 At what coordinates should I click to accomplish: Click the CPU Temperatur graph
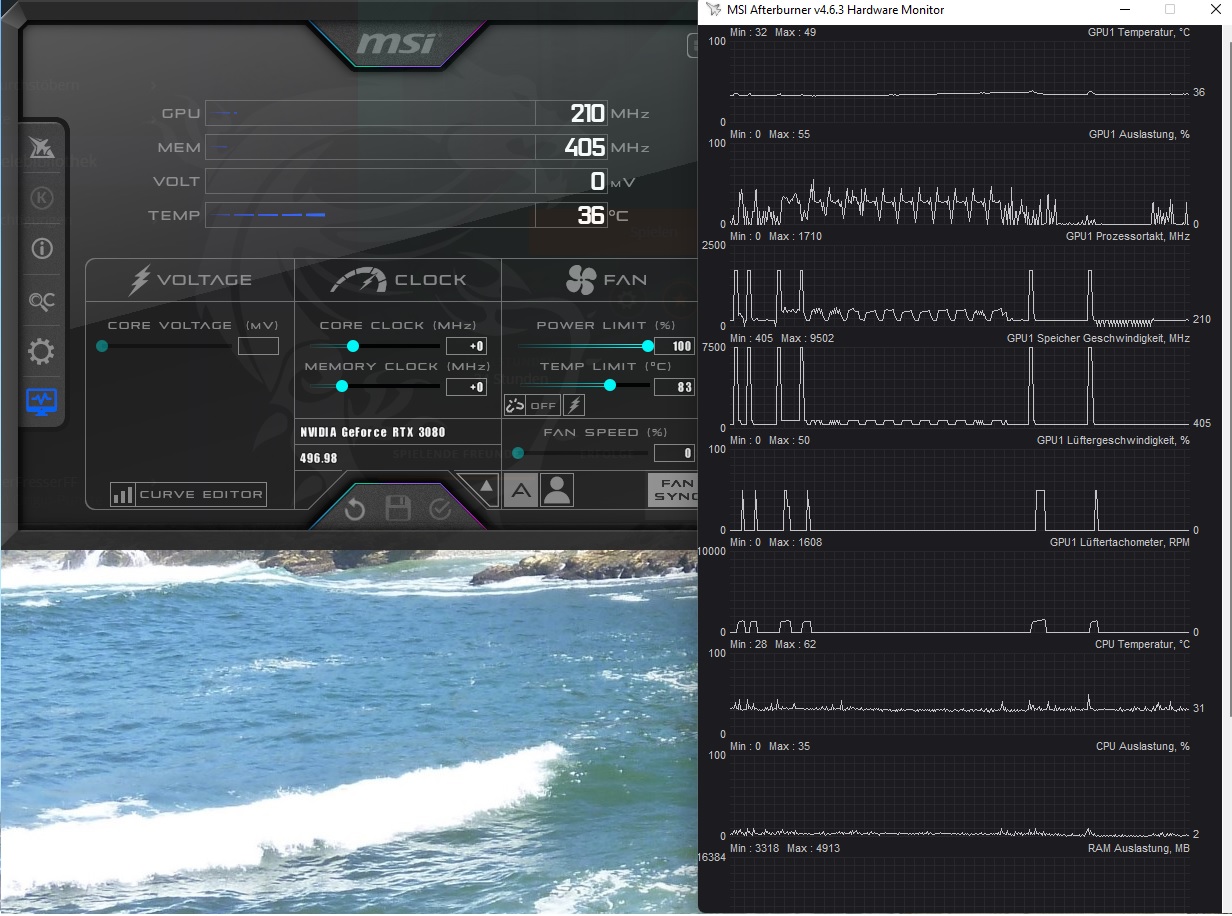(x=958, y=693)
